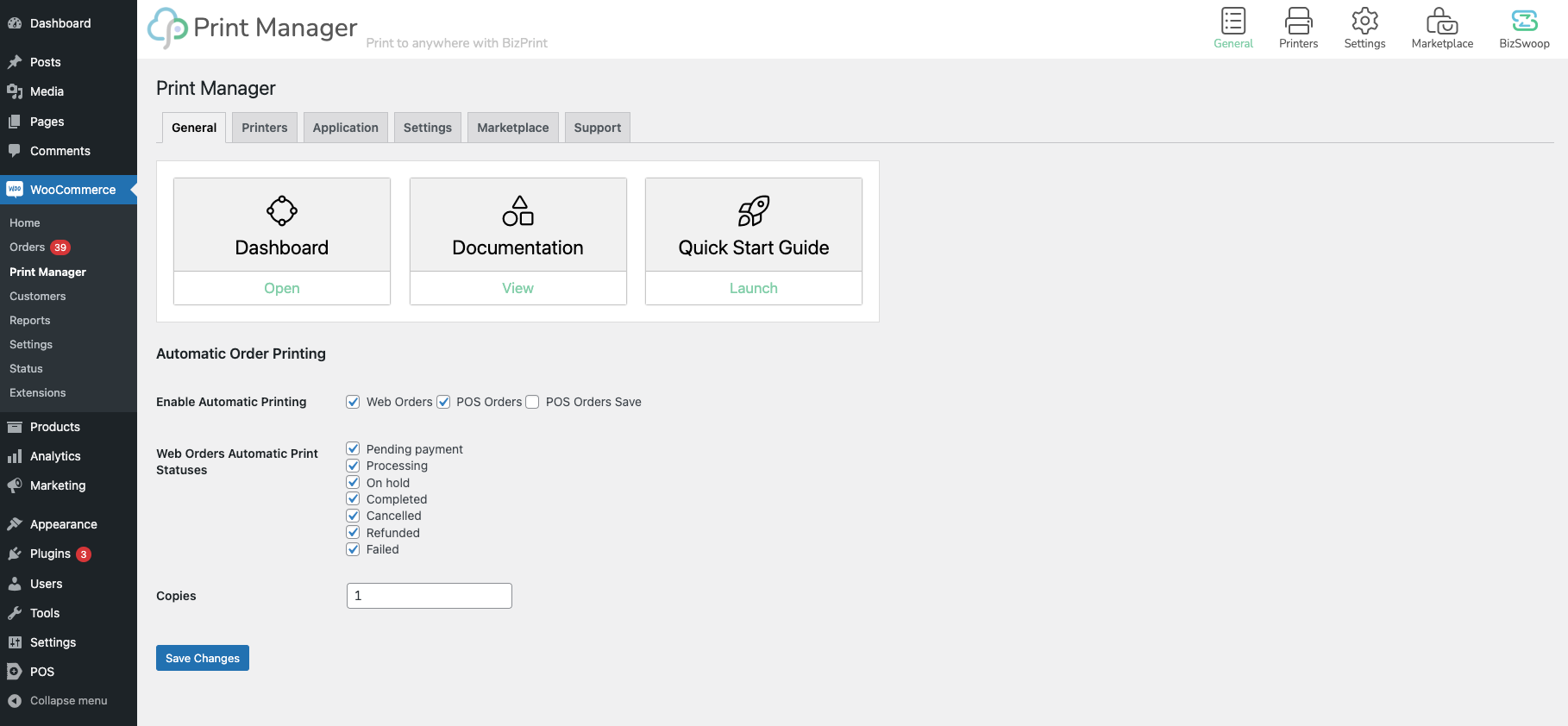This screenshot has width=1568, height=726.
Task: Enable the POS Orders Save checkbox
Action: (x=532, y=402)
